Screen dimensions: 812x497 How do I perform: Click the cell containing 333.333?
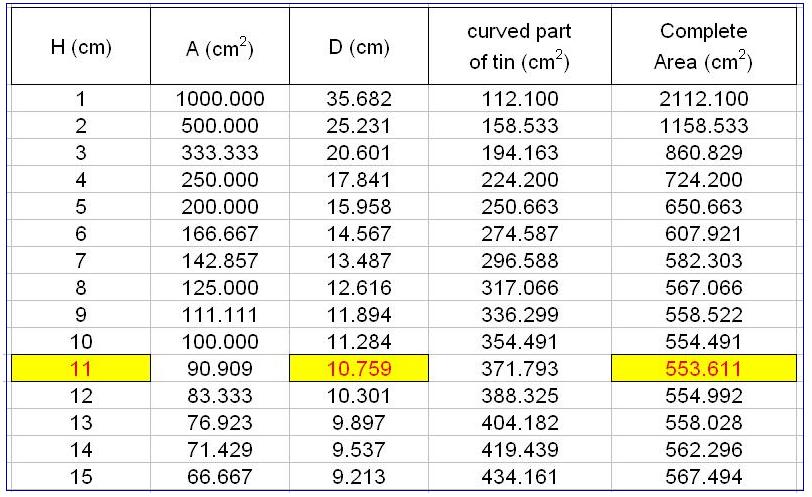tap(219, 153)
